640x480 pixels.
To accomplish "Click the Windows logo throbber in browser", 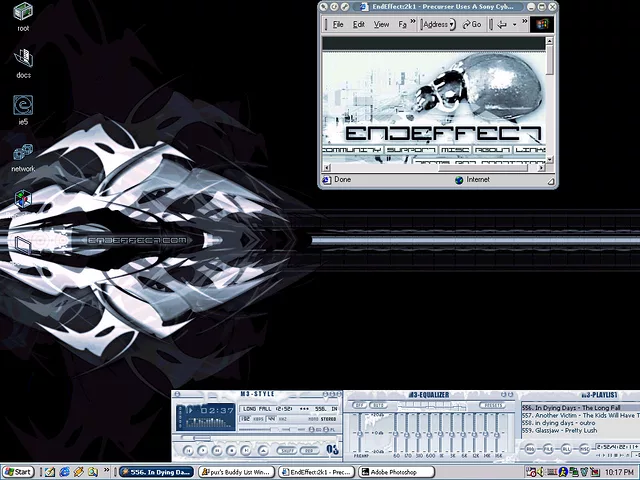I will 542,24.
